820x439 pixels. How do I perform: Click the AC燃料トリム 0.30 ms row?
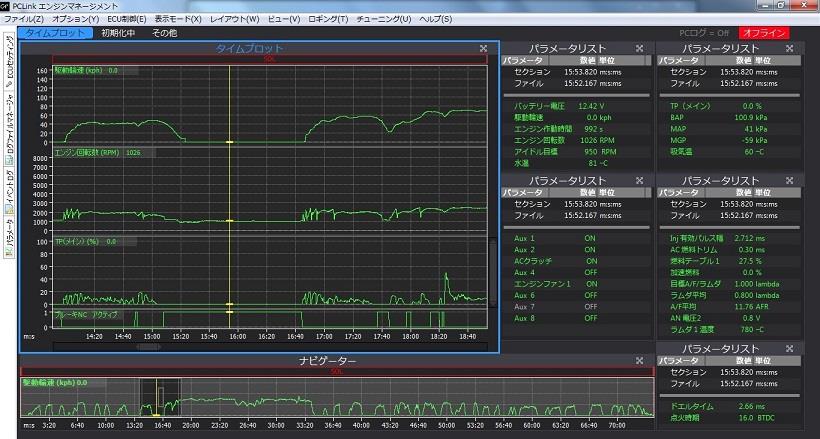[730, 250]
